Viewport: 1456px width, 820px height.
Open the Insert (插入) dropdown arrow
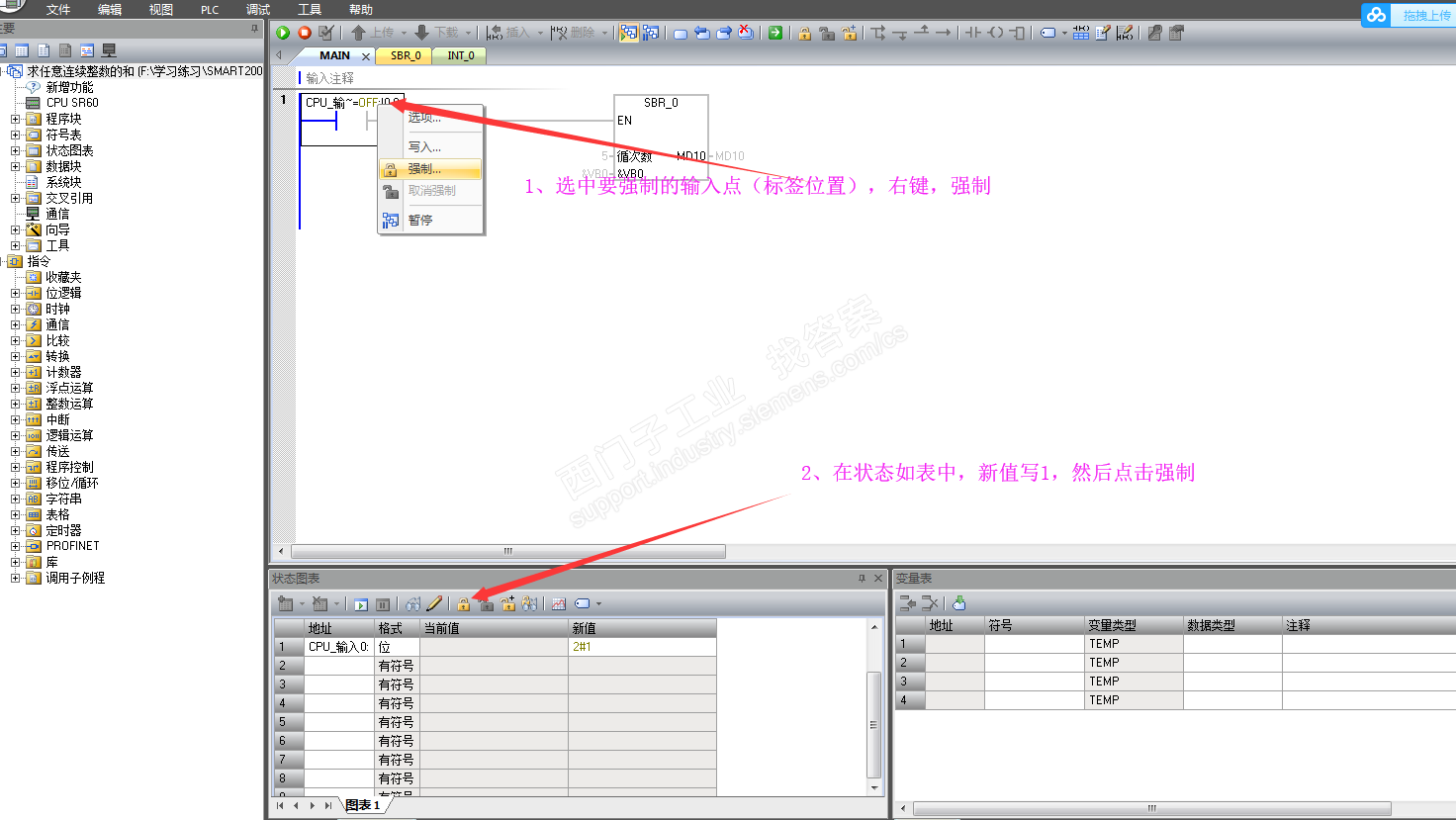coord(540,33)
